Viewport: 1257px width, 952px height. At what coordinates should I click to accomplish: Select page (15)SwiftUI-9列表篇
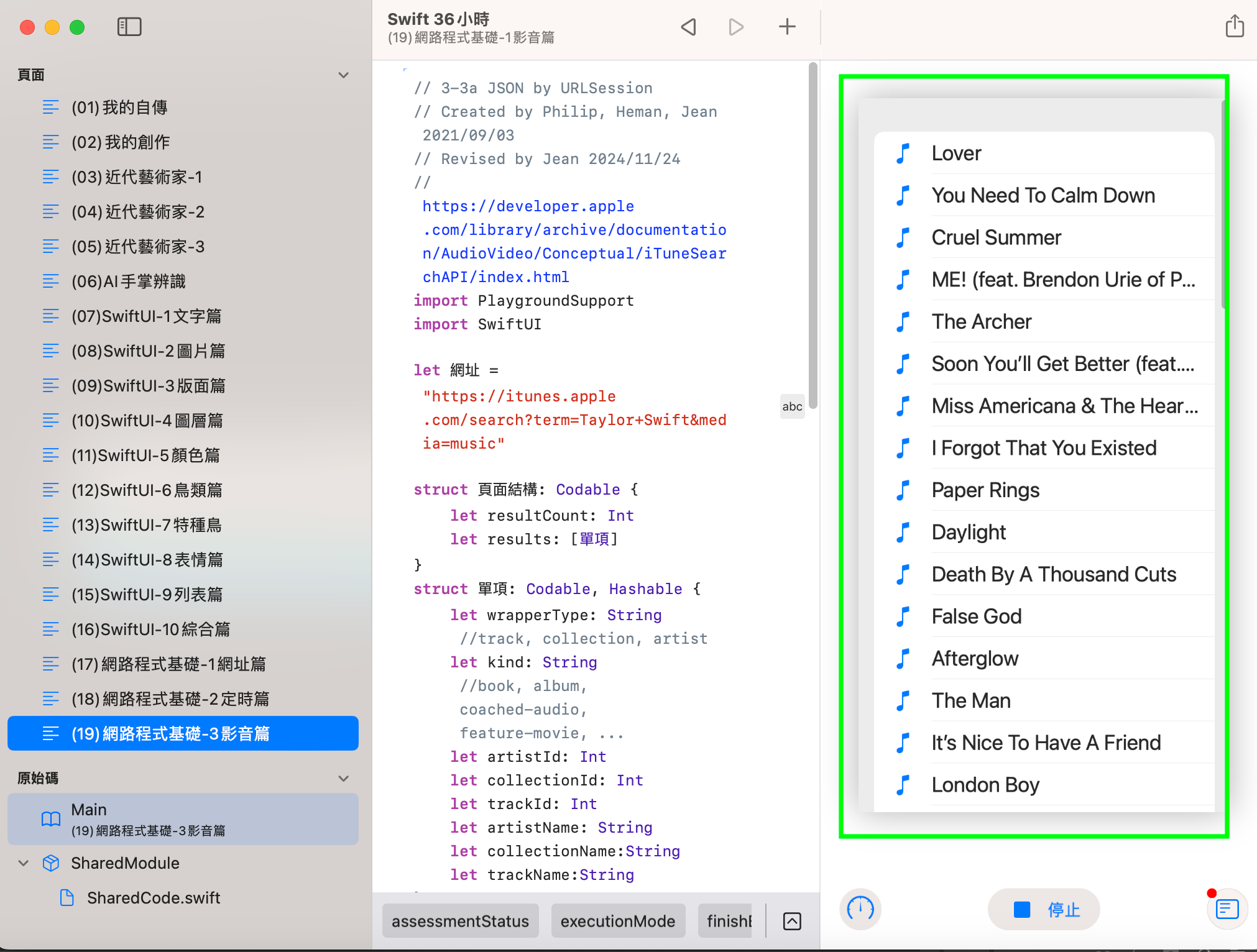147,595
